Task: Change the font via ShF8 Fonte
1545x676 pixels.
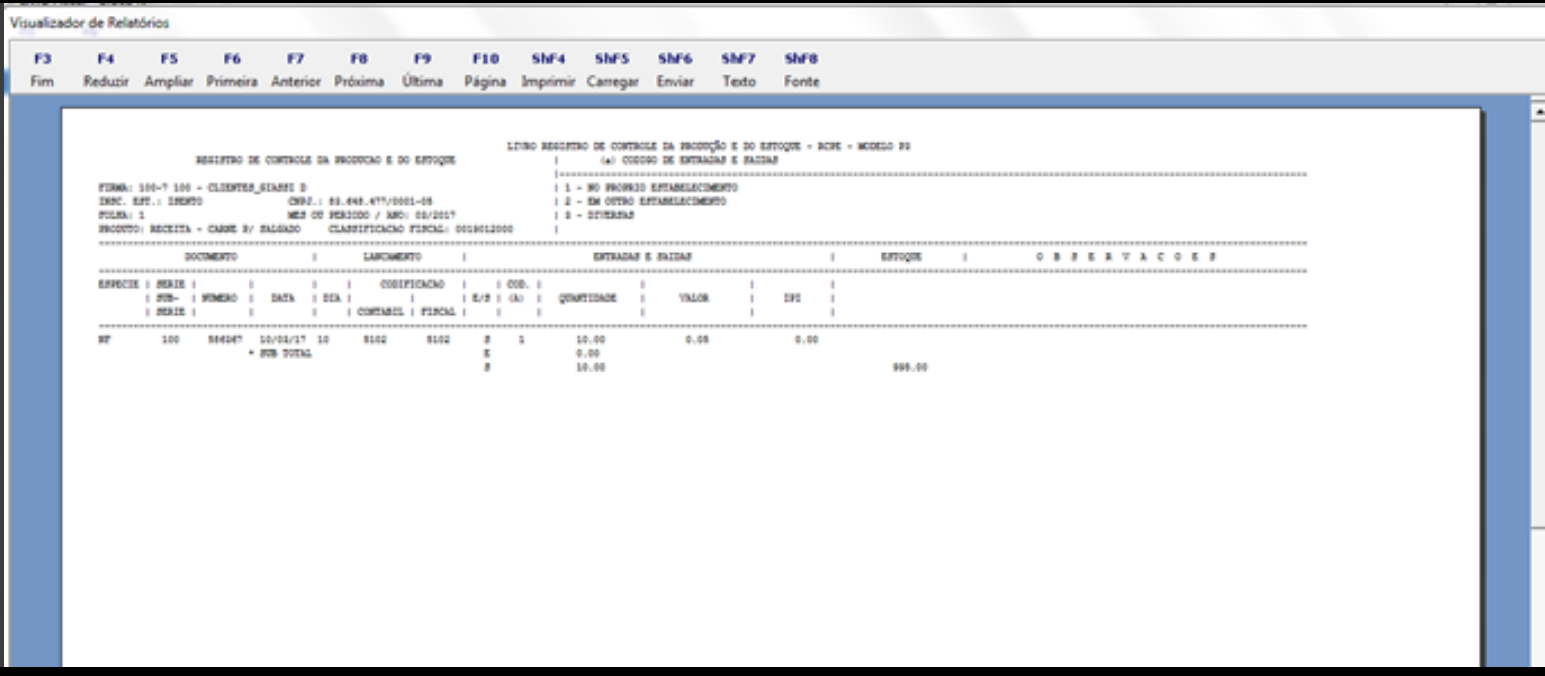Action: point(802,70)
